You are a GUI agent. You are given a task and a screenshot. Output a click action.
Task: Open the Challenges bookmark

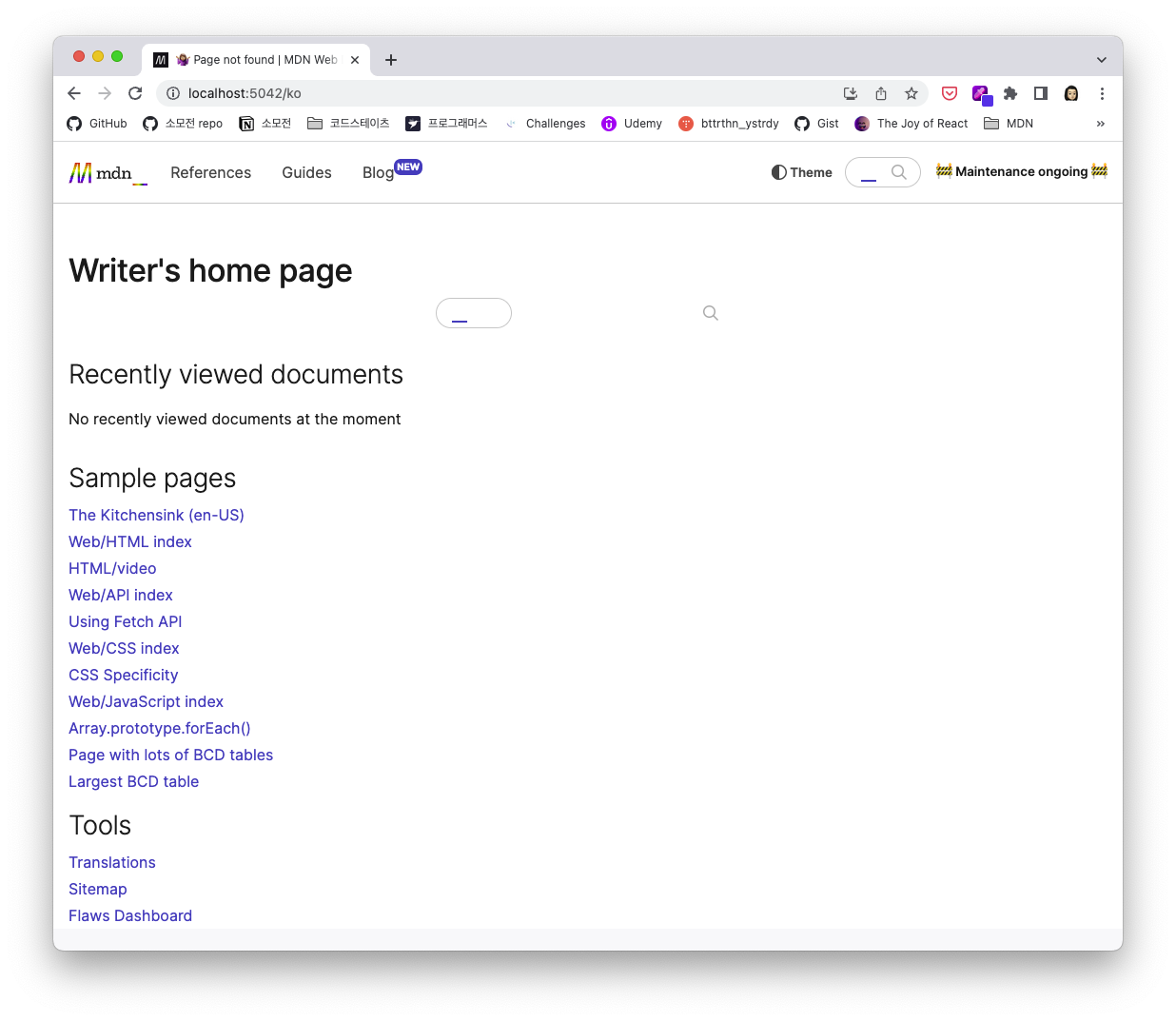pyautogui.click(x=545, y=124)
